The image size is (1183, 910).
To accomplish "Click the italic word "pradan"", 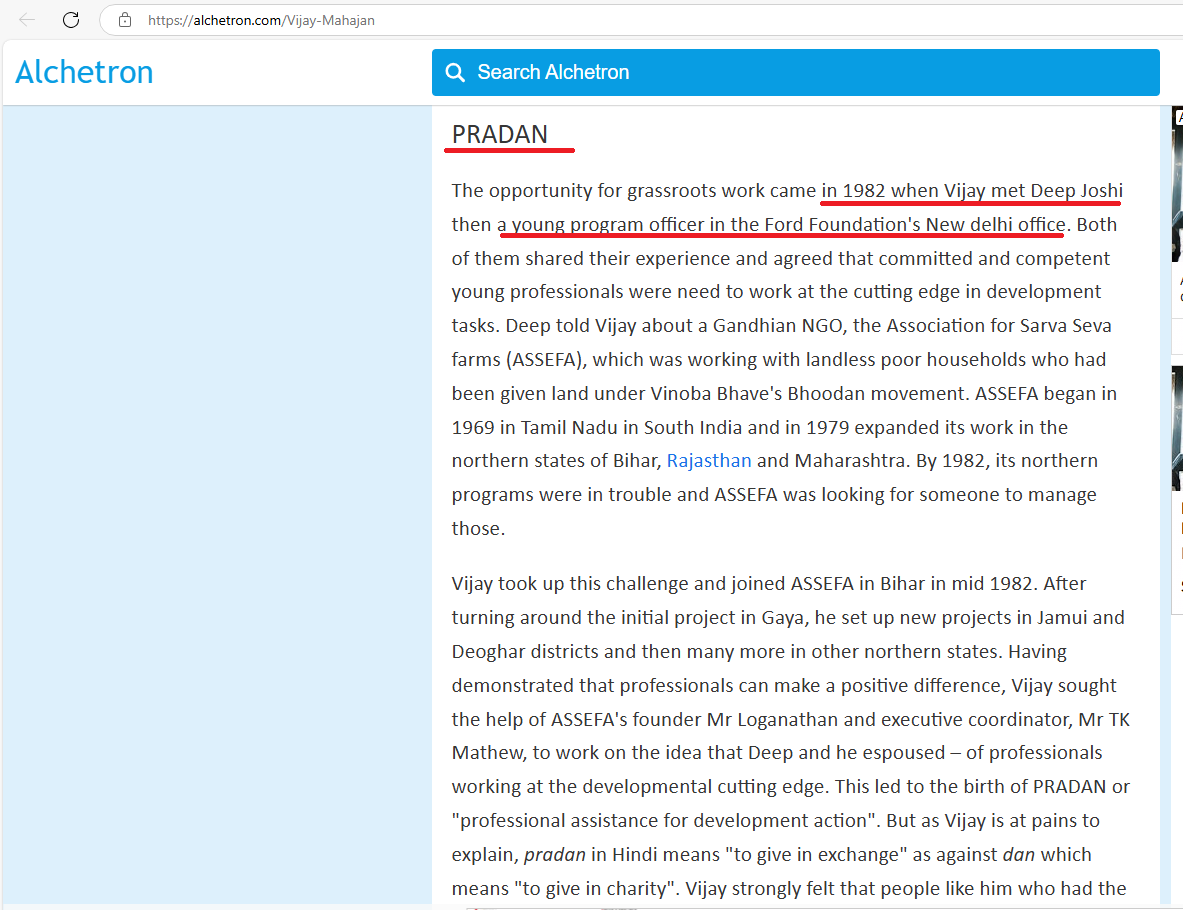I will coord(555,855).
